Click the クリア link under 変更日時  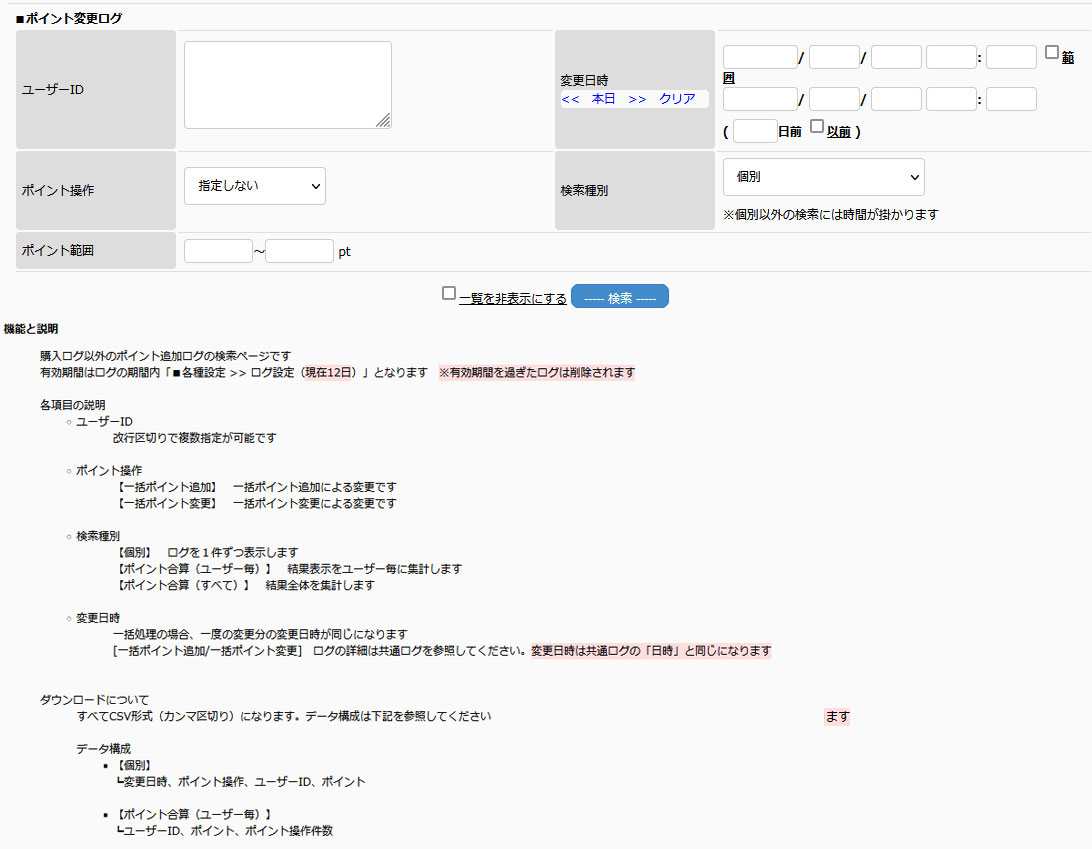(676, 99)
